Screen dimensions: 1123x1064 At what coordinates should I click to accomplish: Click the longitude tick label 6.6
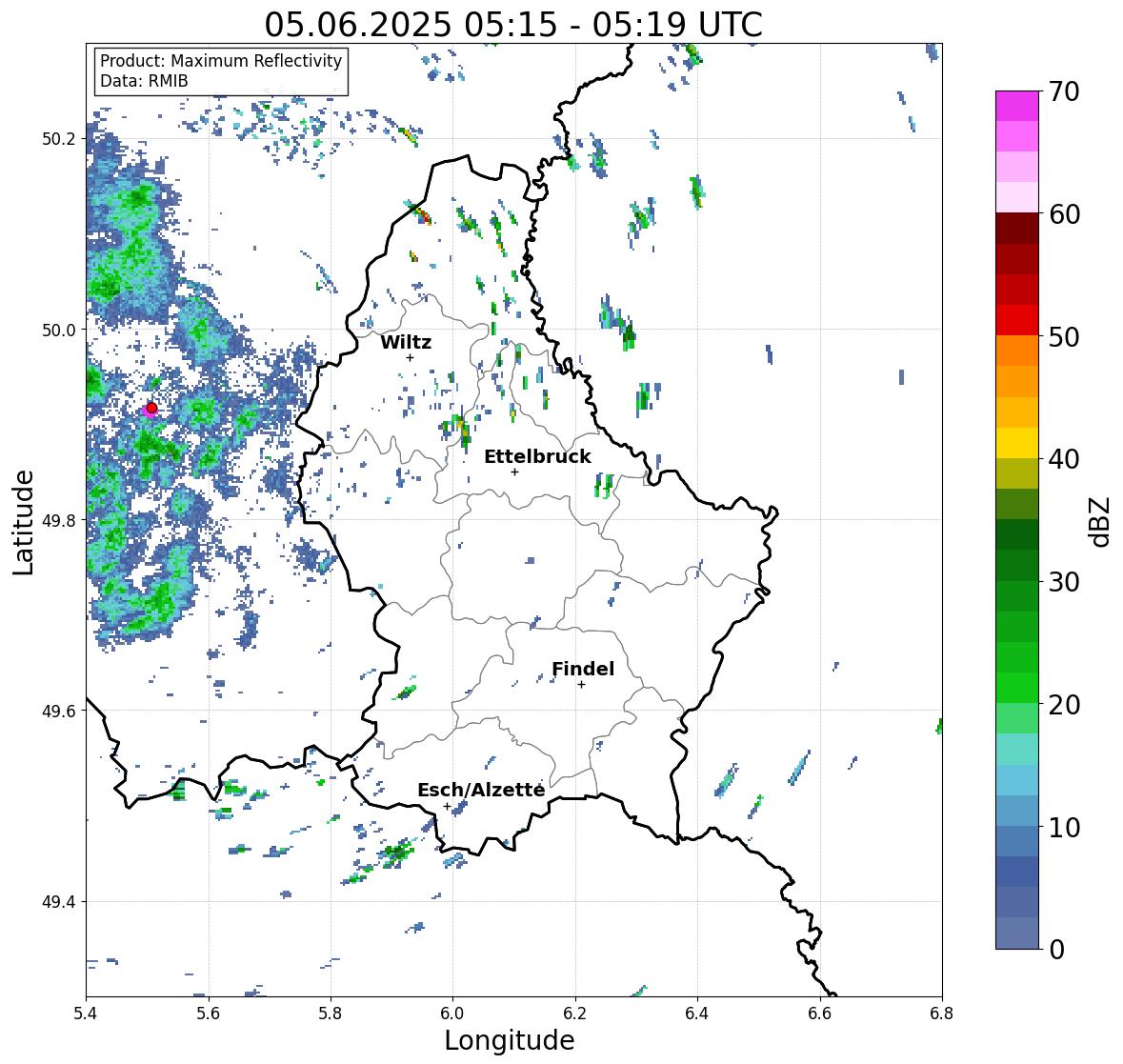tap(819, 1013)
